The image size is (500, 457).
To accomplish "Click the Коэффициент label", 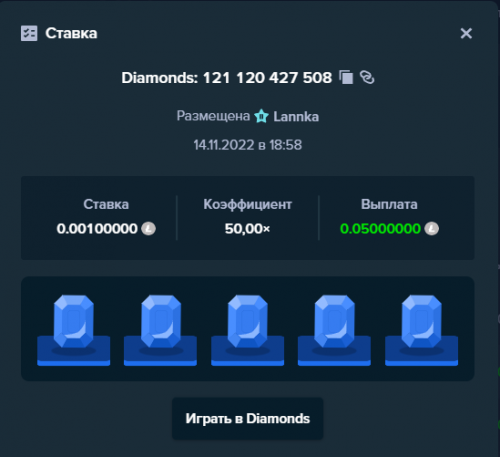I will click(248, 205).
